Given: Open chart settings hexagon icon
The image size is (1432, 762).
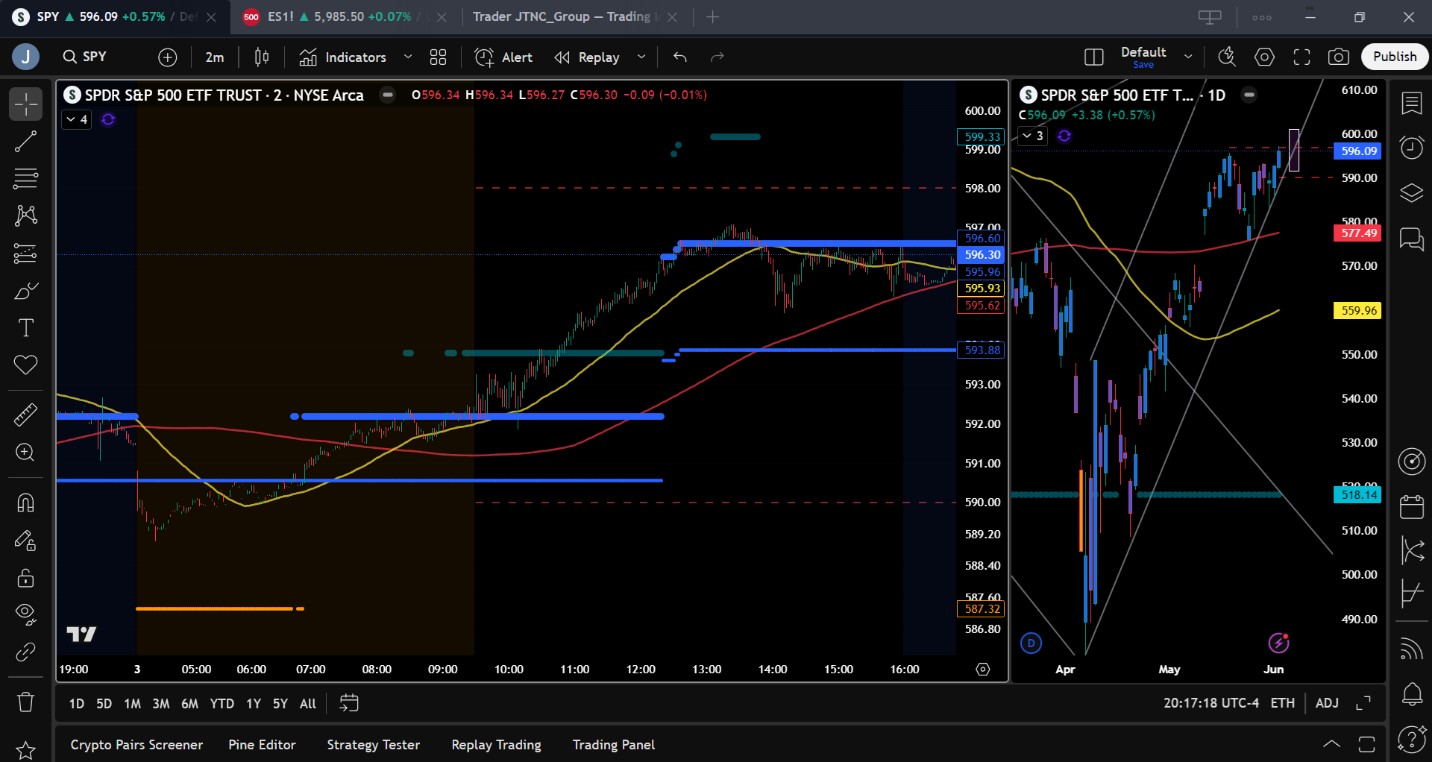Looking at the screenshot, I should pyautogui.click(x=1264, y=57).
